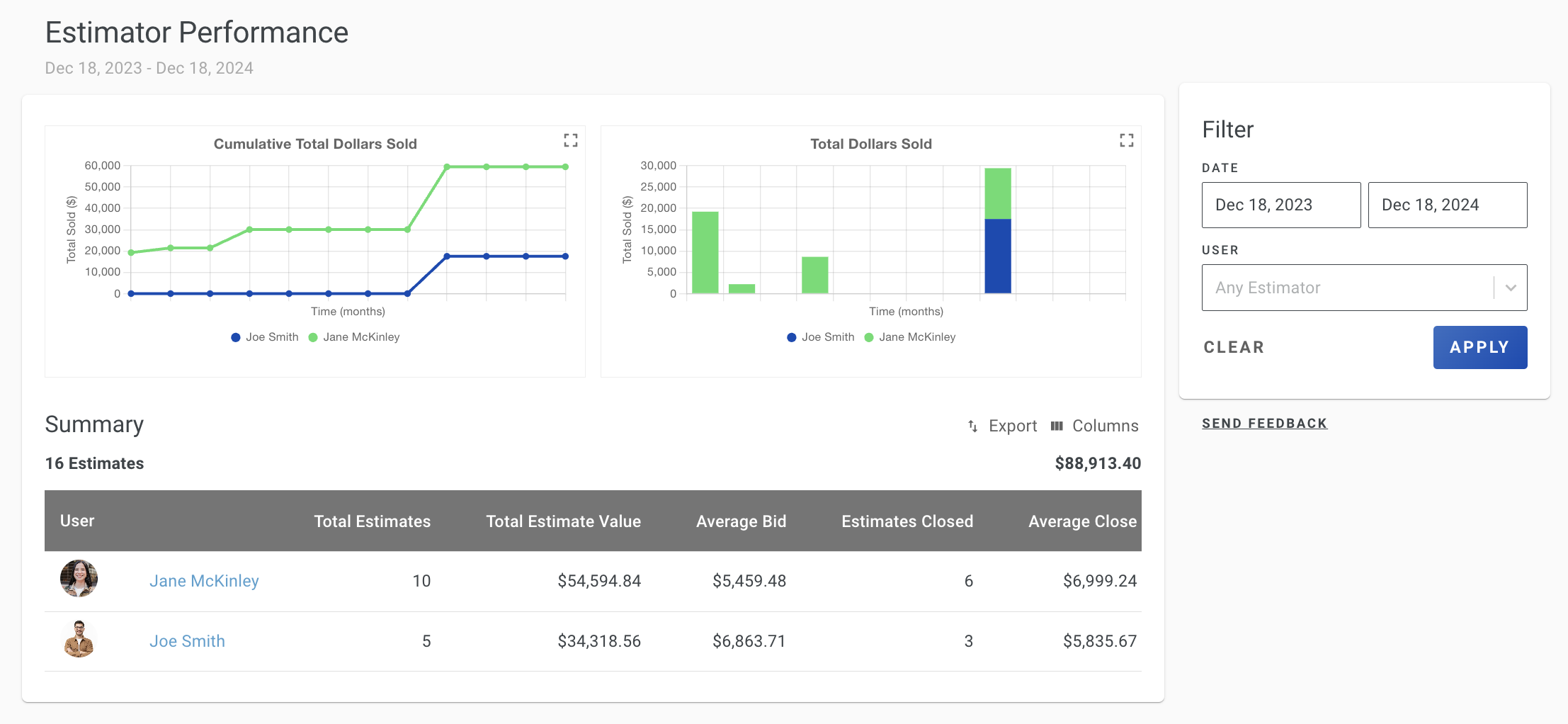Screen dimensions: 1568x724
Task: Sort by Average Bid column header
Action: [x=741, y=521]
